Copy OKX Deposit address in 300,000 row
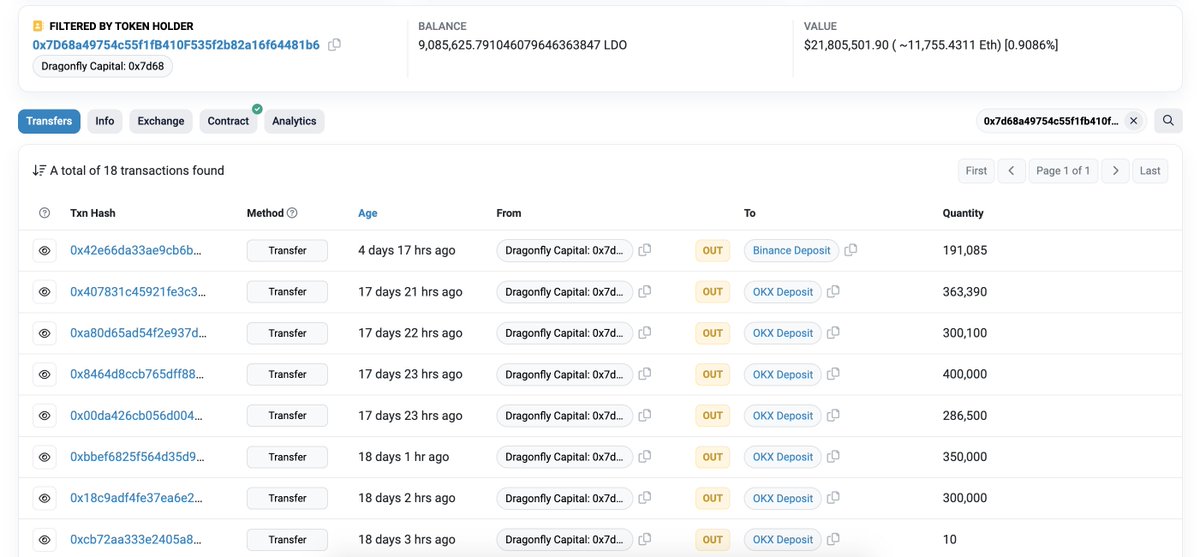Screen dimensions: 1200x557 click(833, 498)
